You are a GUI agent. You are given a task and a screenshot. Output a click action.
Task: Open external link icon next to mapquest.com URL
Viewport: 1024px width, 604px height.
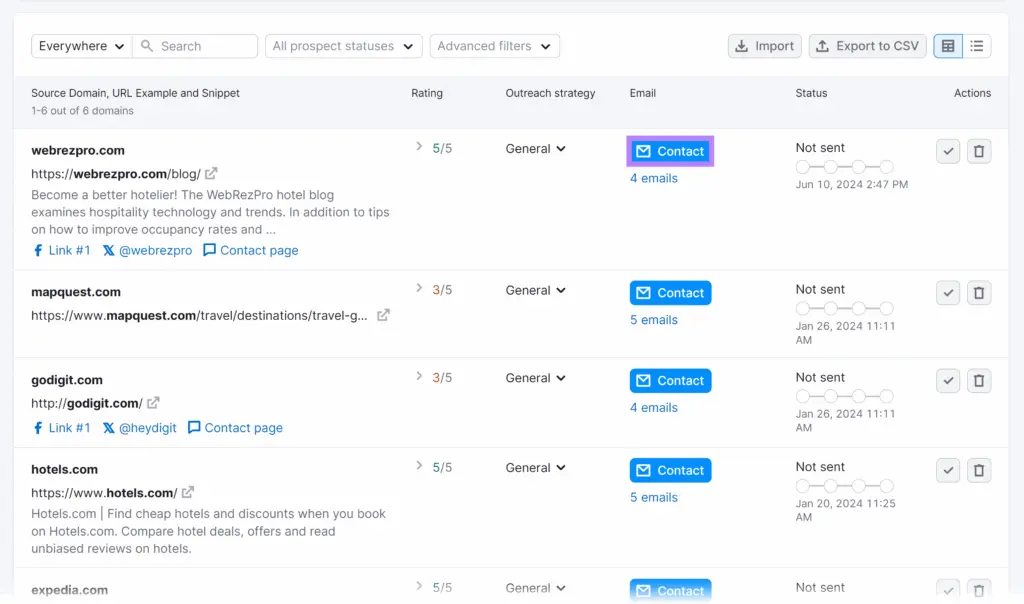click(x=383, y=315)
